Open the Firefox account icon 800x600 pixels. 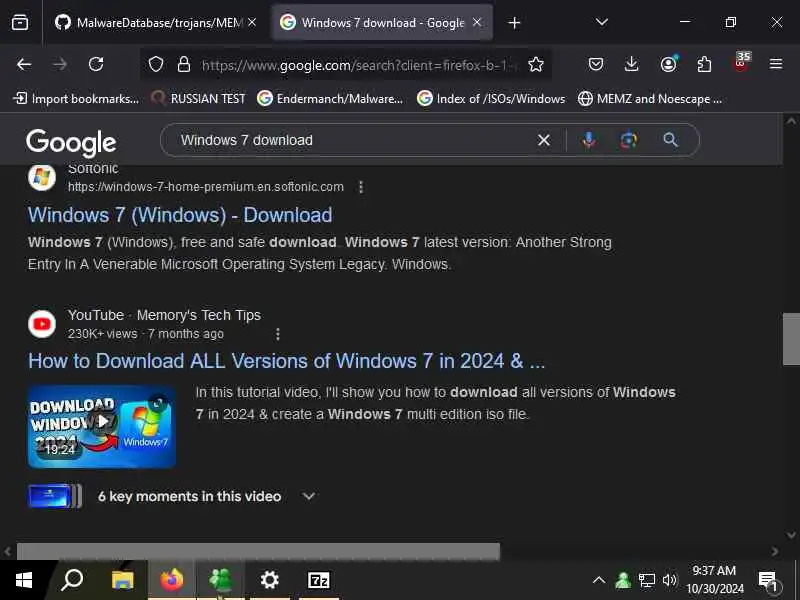668,64
